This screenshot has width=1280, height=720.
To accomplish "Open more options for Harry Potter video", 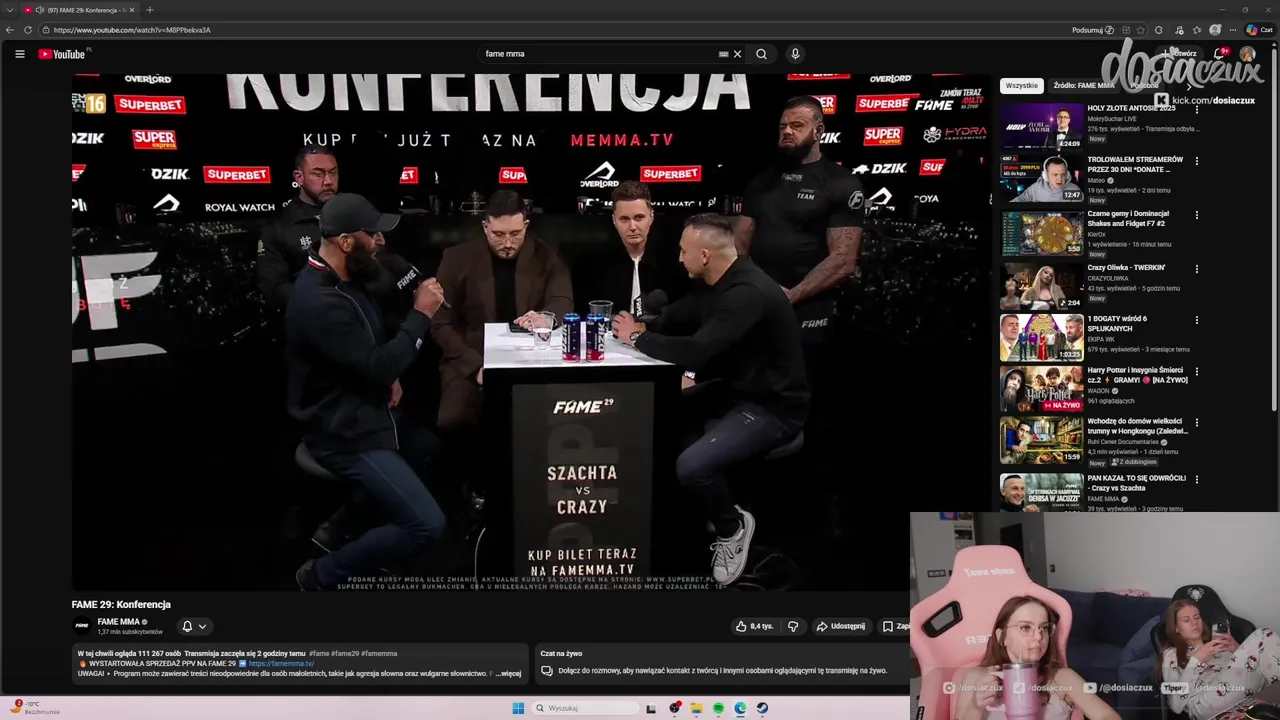I will click(x=1196, y=371).
